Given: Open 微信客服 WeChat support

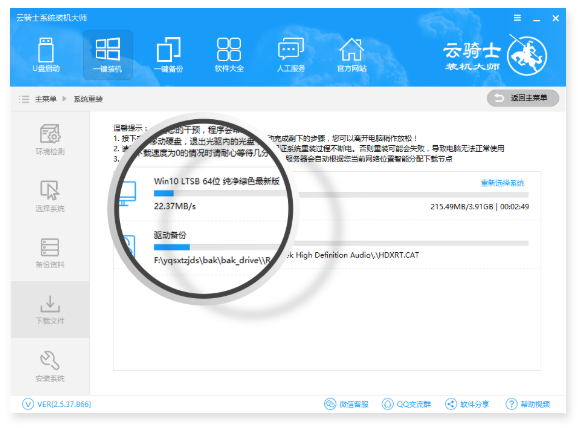Looking at the screenshot, I should coord(354,404).
